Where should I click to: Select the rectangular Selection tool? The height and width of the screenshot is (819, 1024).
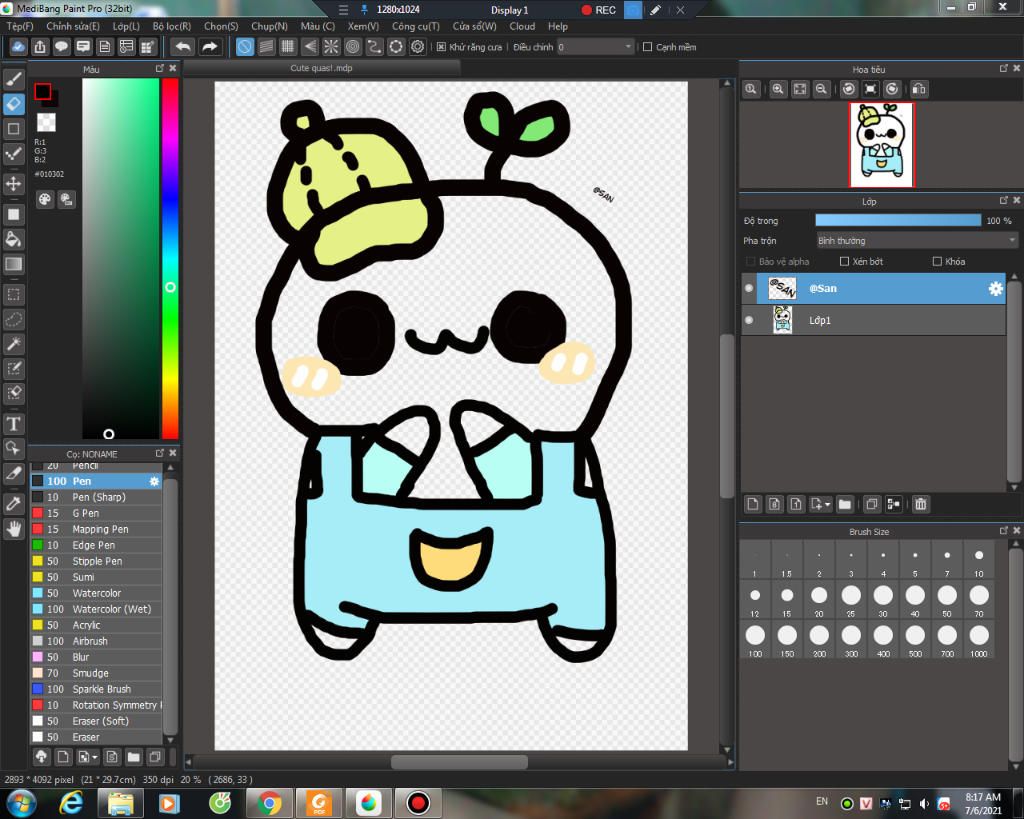pos(14,295)
